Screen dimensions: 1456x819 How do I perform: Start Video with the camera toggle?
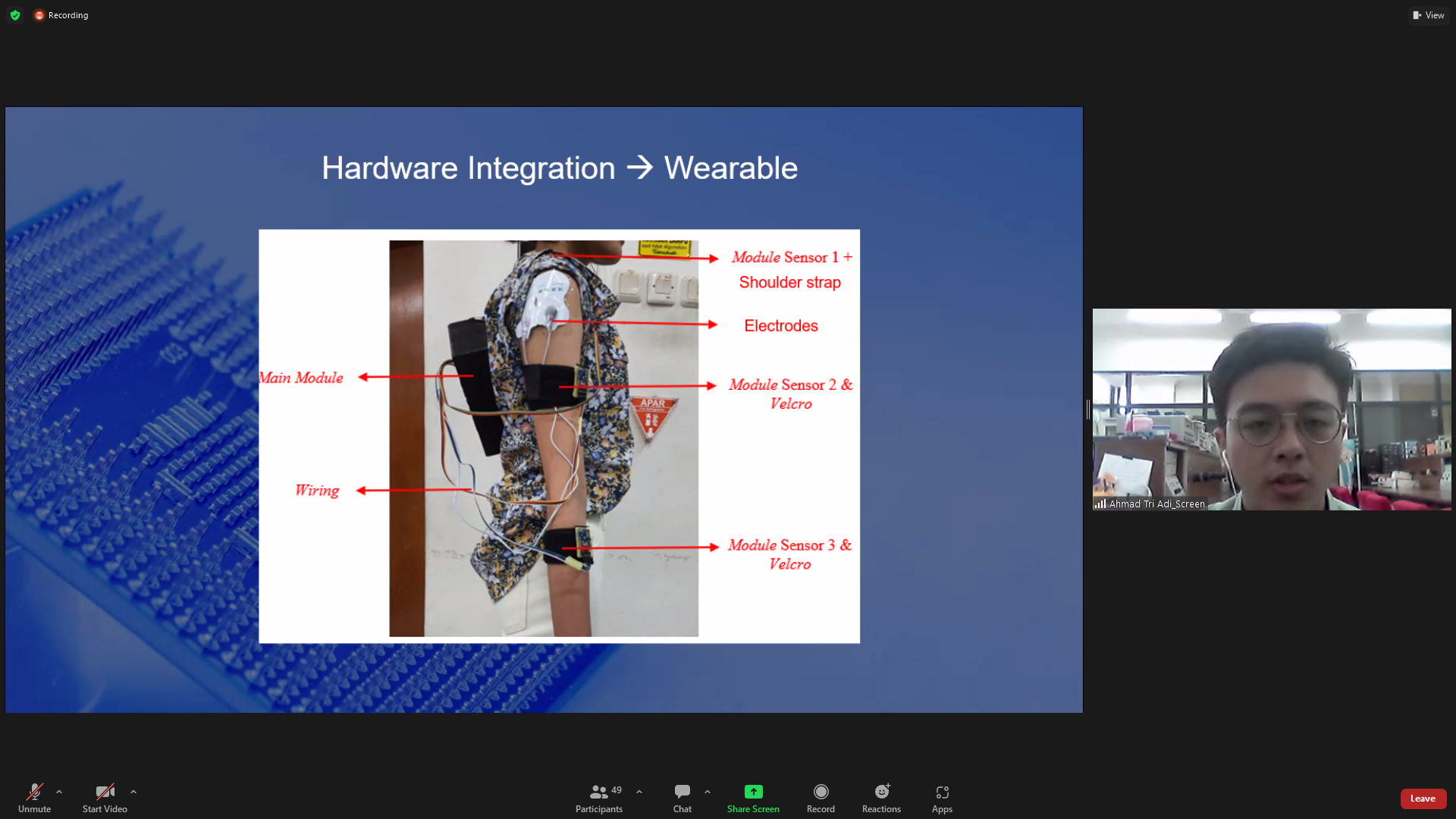105,798
